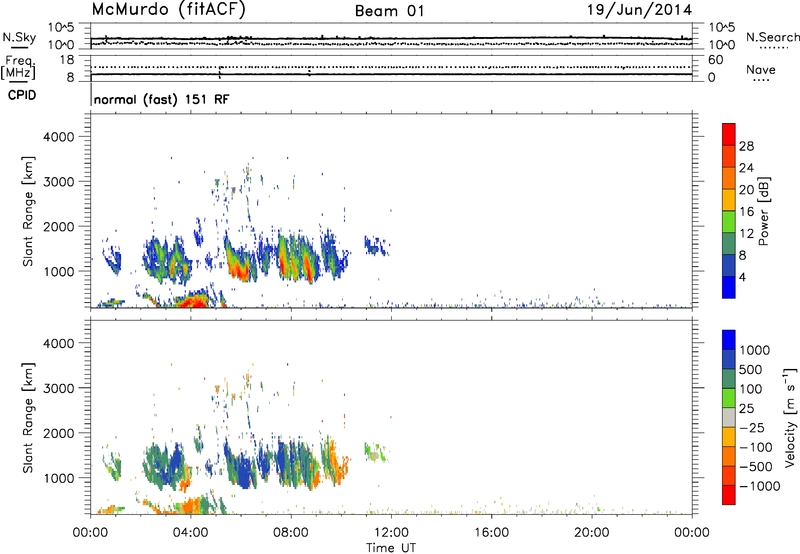The image size is (800, 554).
Task: Click the 'Slant Range [km]' label of power panel
Action: coord(28,211)
